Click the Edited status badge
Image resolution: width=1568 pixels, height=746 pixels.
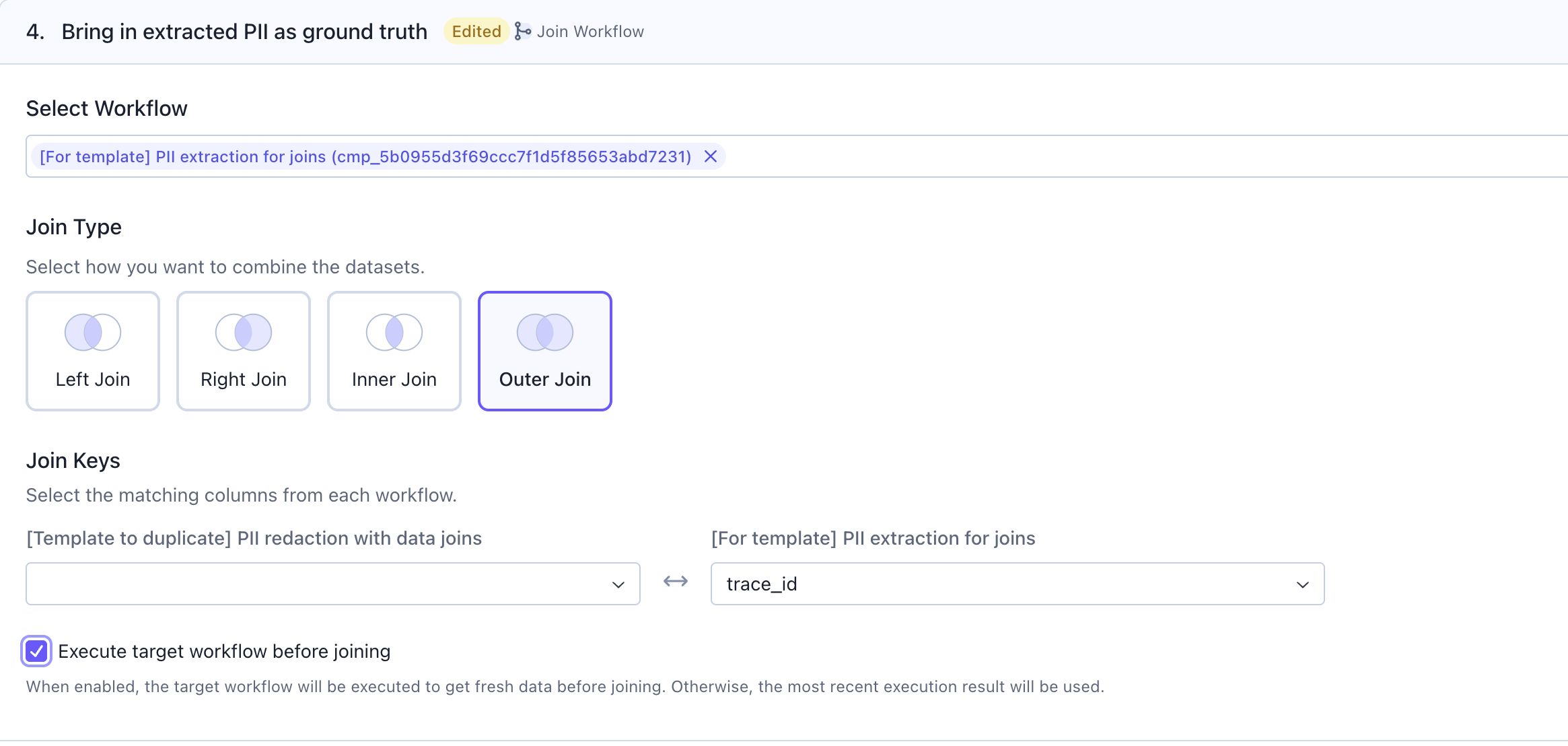476,32
